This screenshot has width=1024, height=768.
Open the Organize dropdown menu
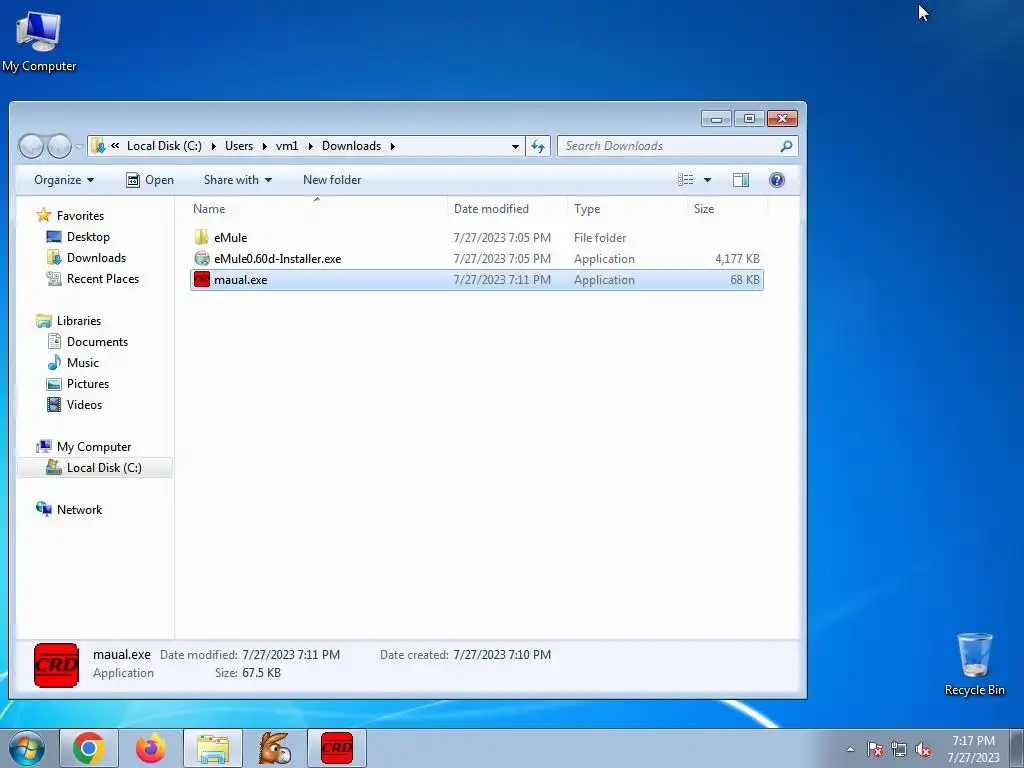63,180
